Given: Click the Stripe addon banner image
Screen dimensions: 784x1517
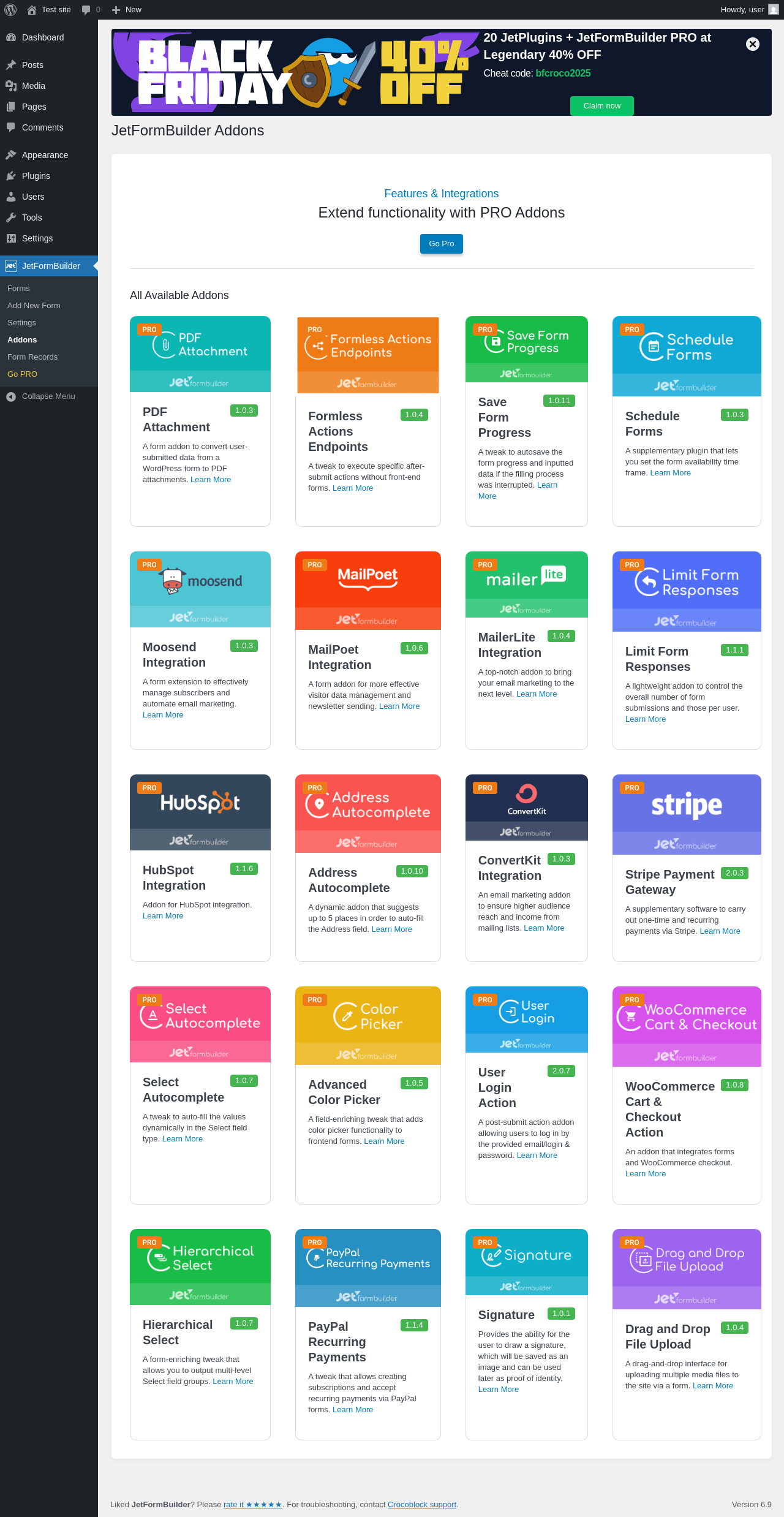Looking at the screenshot, I should tap(687, 815).
